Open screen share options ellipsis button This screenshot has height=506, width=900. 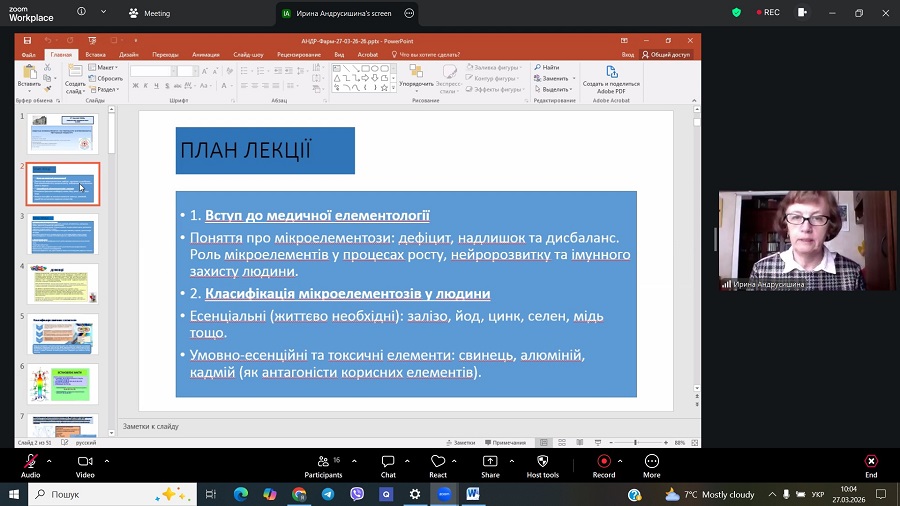409,13
